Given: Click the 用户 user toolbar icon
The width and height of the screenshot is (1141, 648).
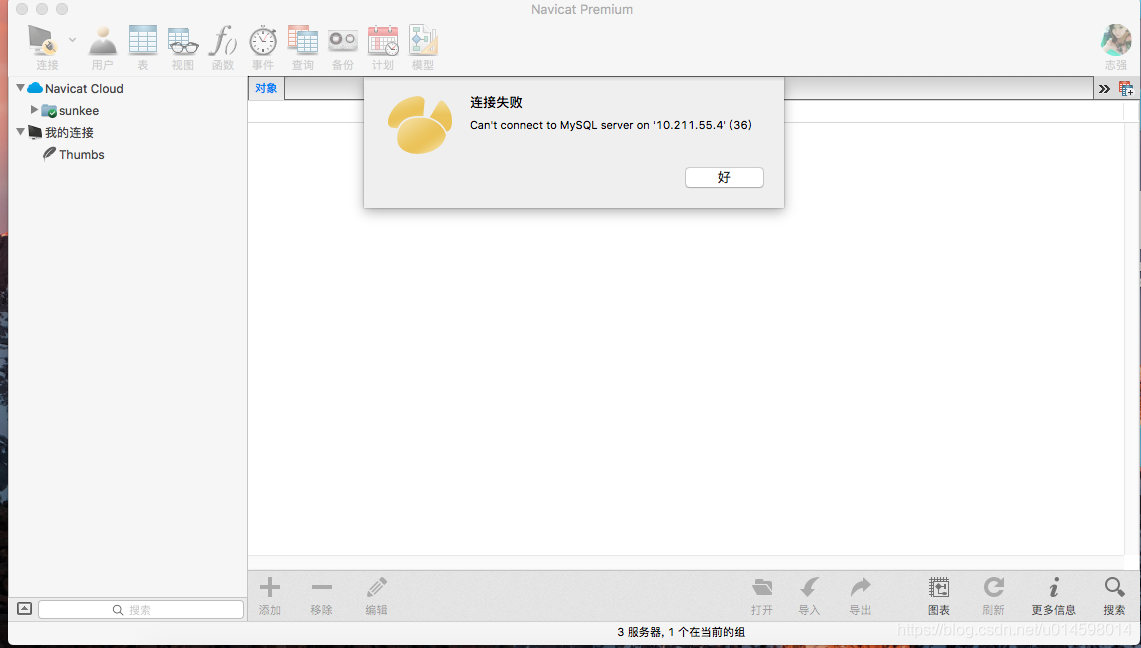Looking at the screenshot, I should click(103, 41).
